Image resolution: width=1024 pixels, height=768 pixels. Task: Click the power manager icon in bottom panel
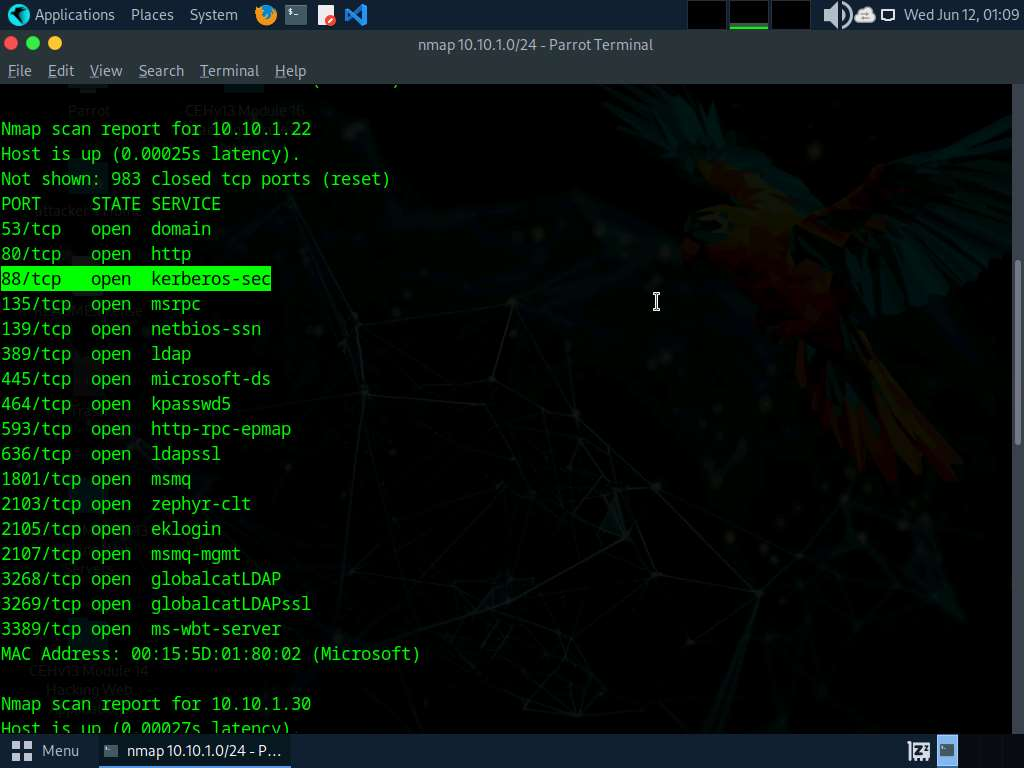[x=918, y=750]
